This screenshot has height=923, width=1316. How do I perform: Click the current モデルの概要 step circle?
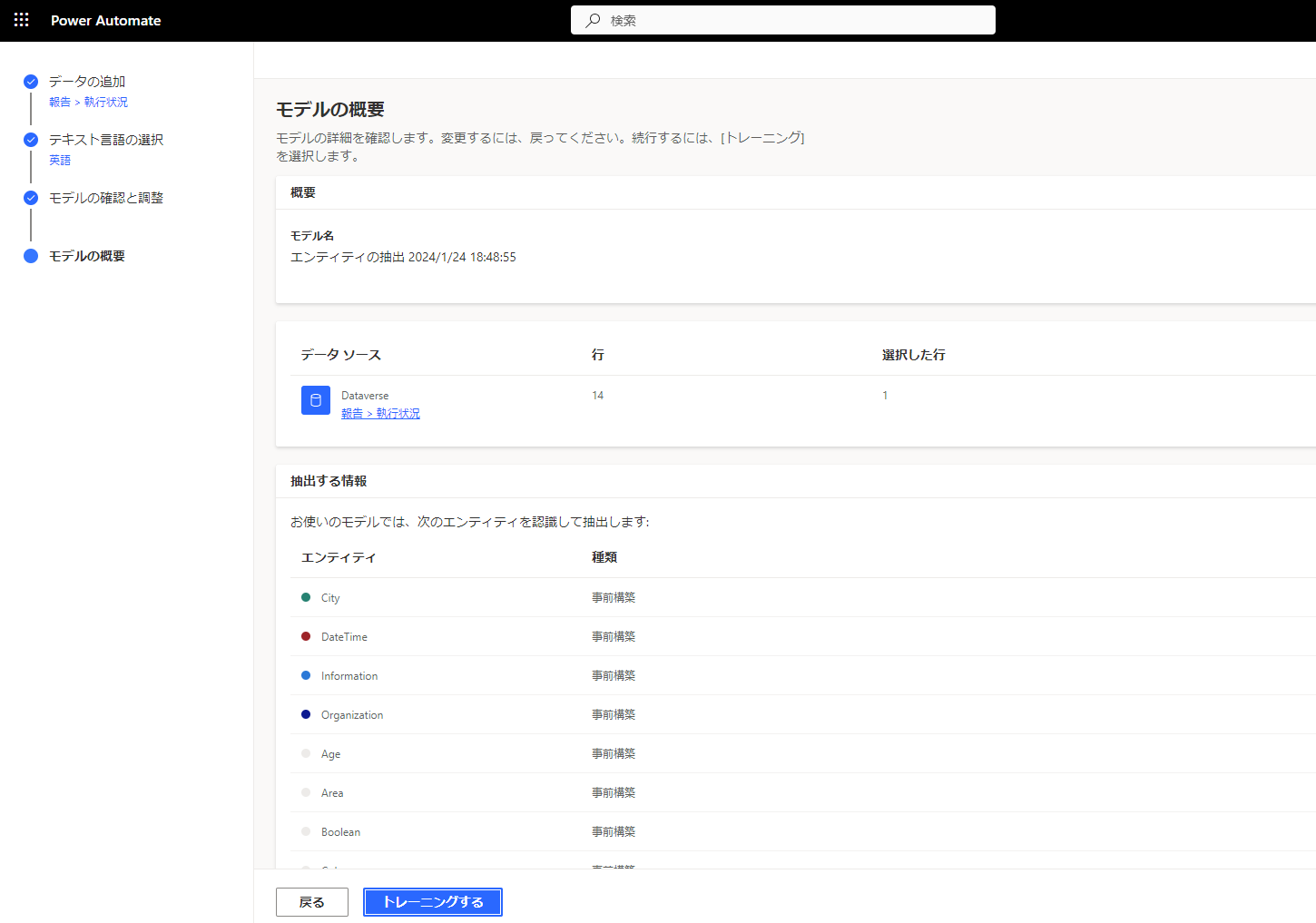[31, 256]
